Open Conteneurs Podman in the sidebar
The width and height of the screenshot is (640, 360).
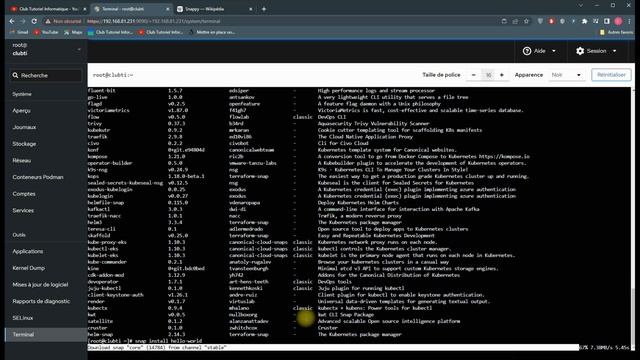tap(38, 177)
